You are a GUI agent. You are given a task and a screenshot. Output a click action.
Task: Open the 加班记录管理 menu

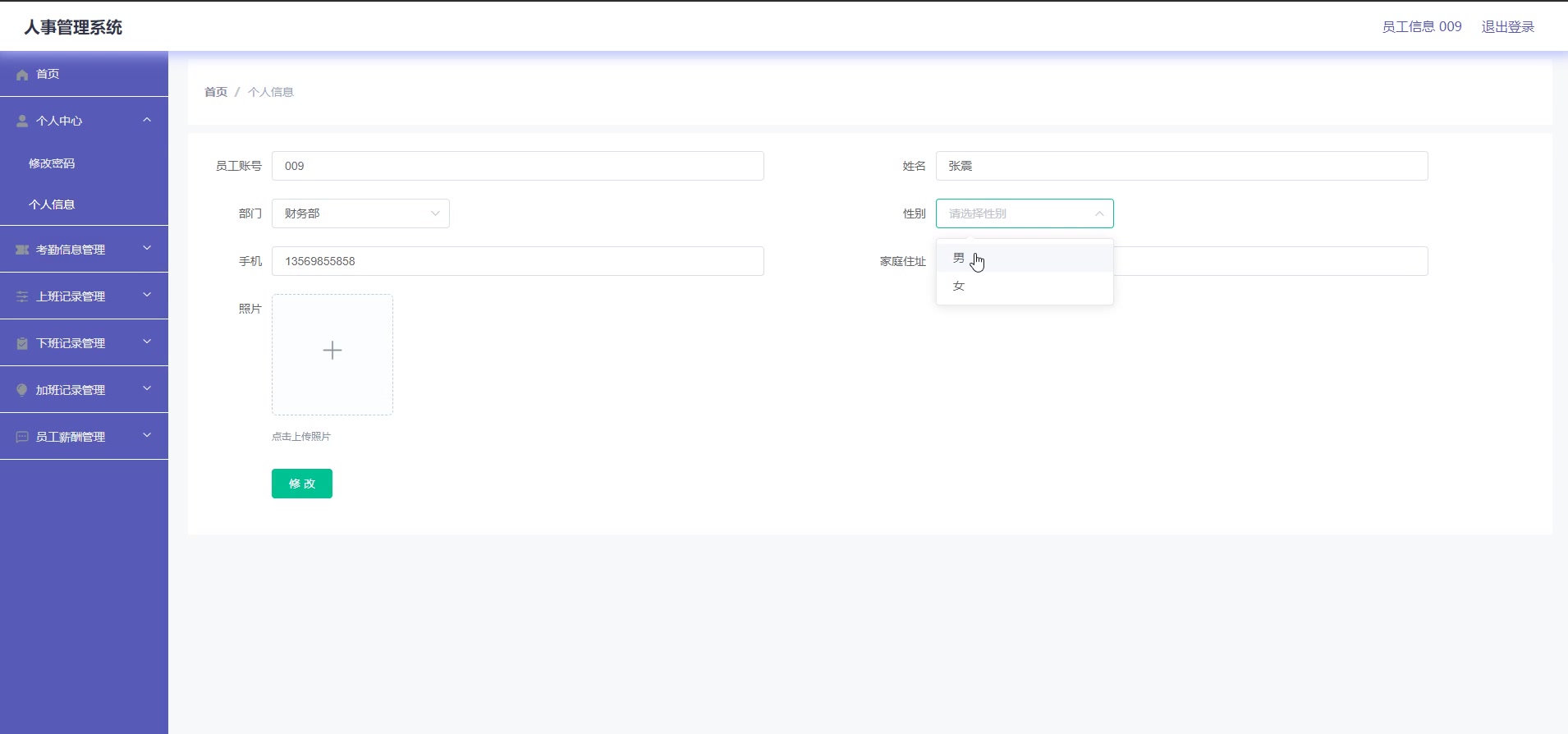pyautogui.click(x=84, y=390)
